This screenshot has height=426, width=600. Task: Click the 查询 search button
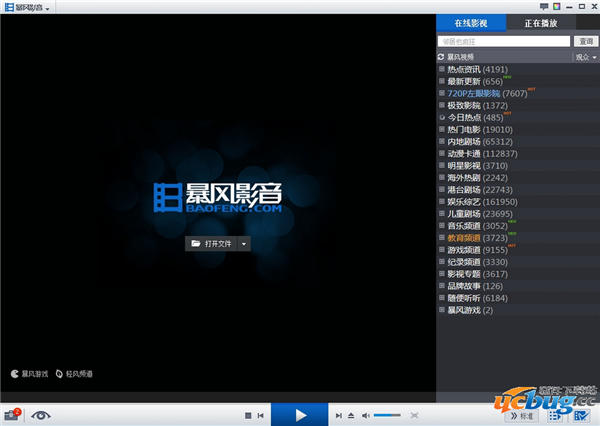[x=586, y=41]
